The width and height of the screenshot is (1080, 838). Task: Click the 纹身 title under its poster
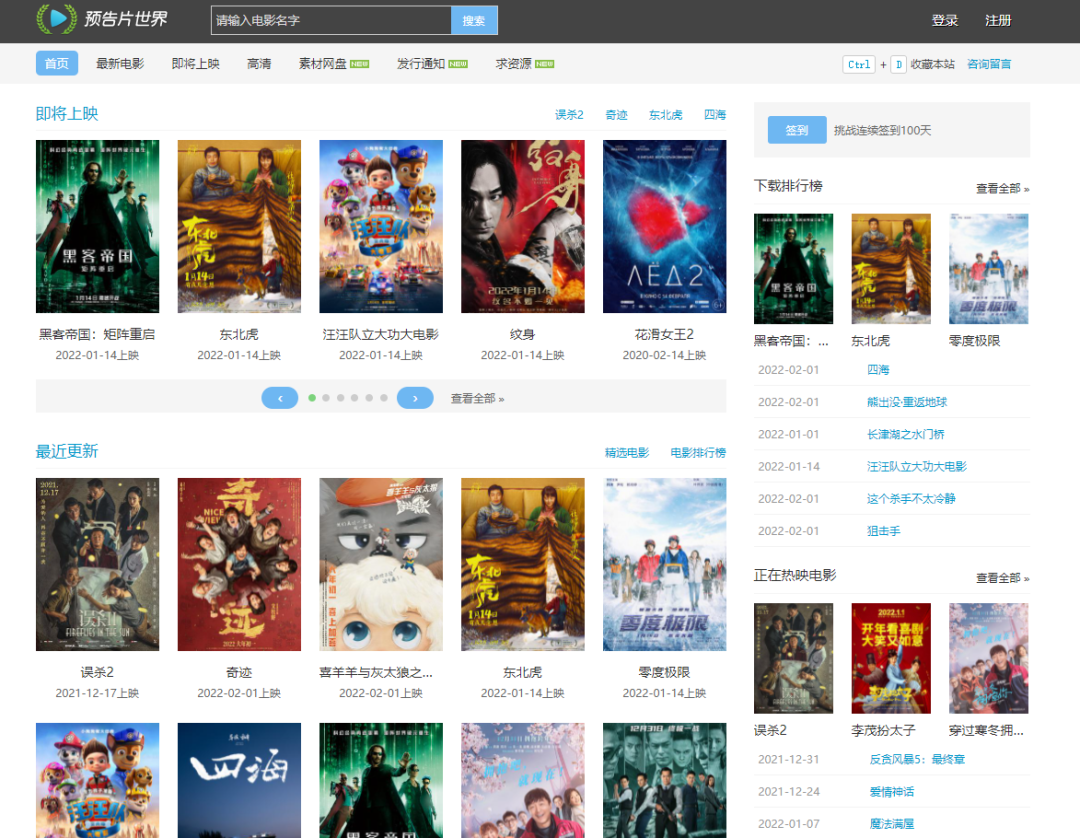(x=523, y=335)
